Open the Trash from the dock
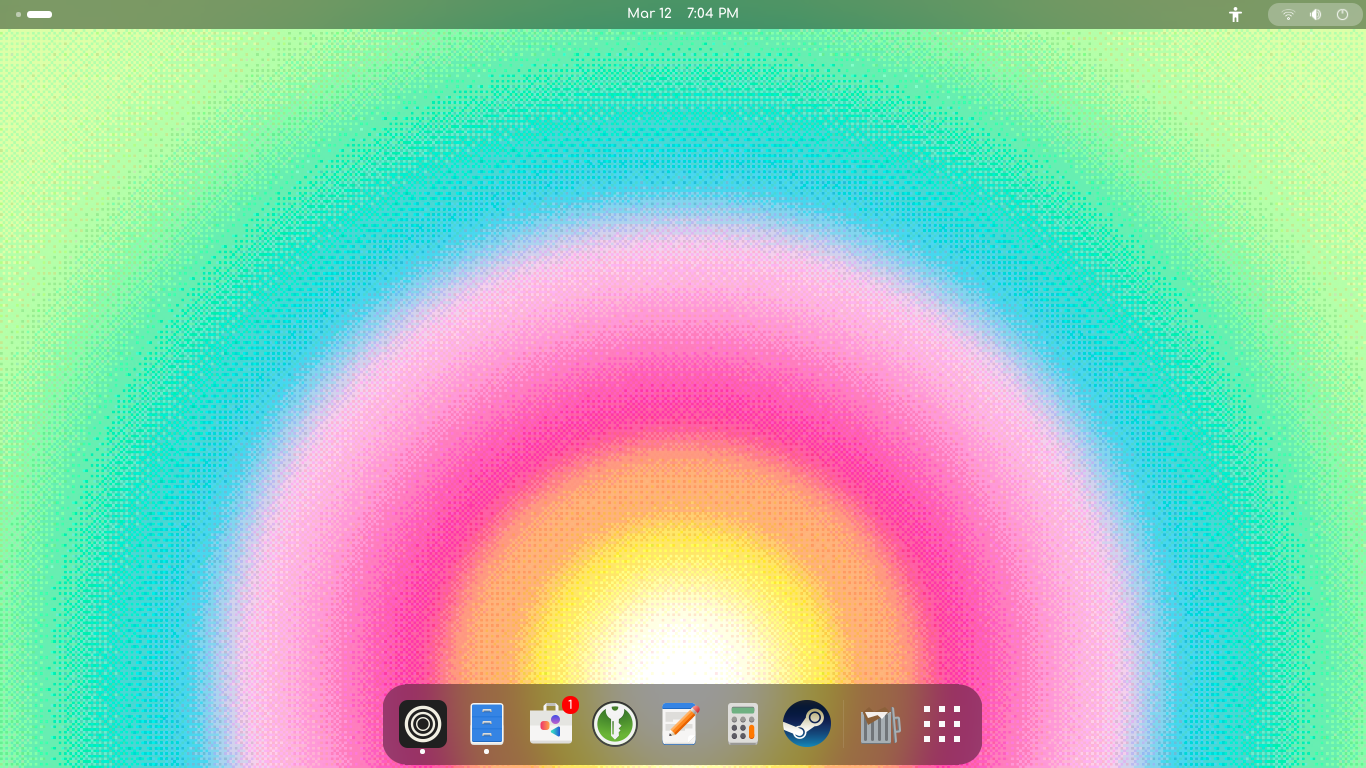Image resolution: width=1366 pixels, height=768 pixels. pyautogui.click(x=879, y=723)
